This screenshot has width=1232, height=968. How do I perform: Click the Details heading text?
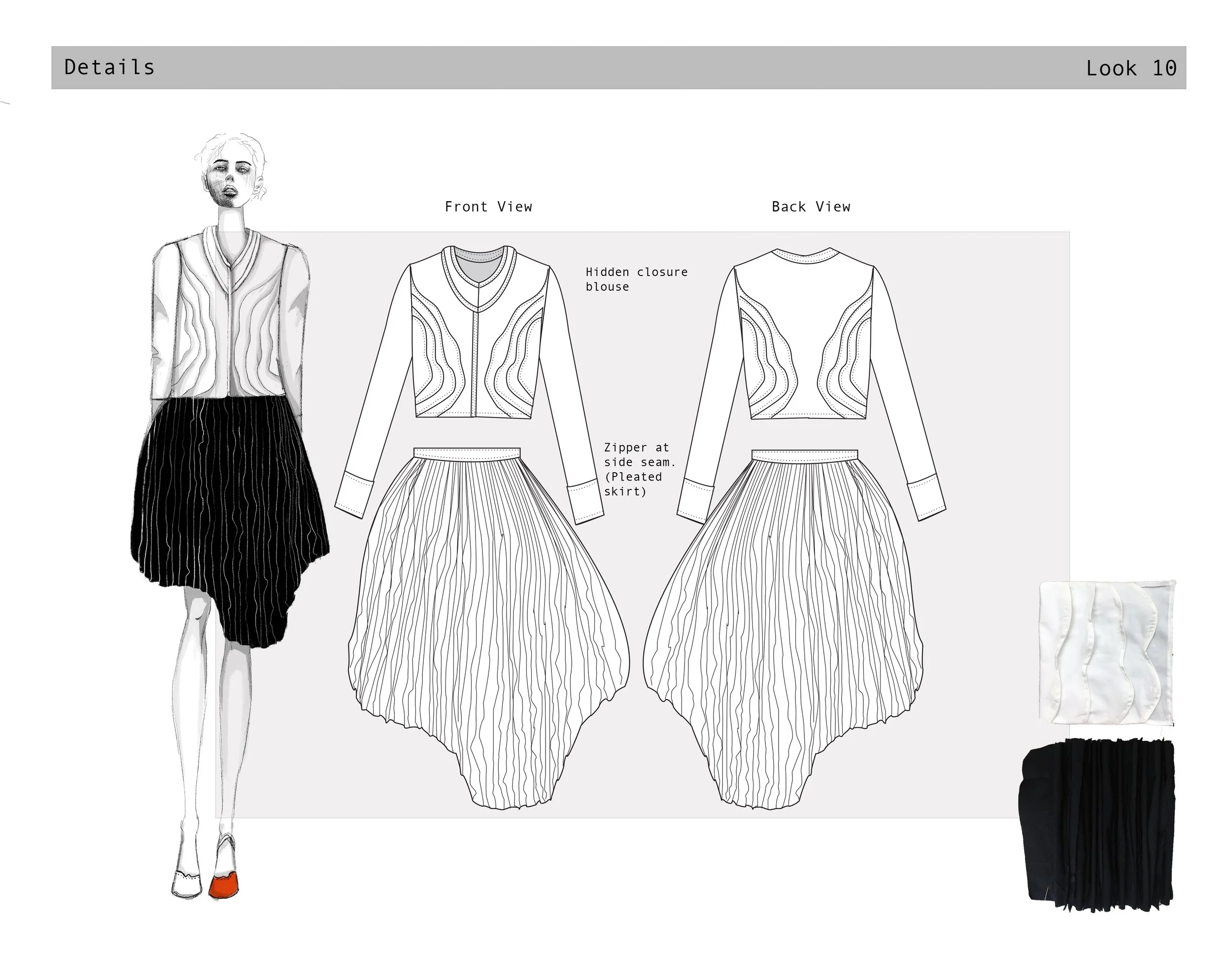click(x=109, y=68)
